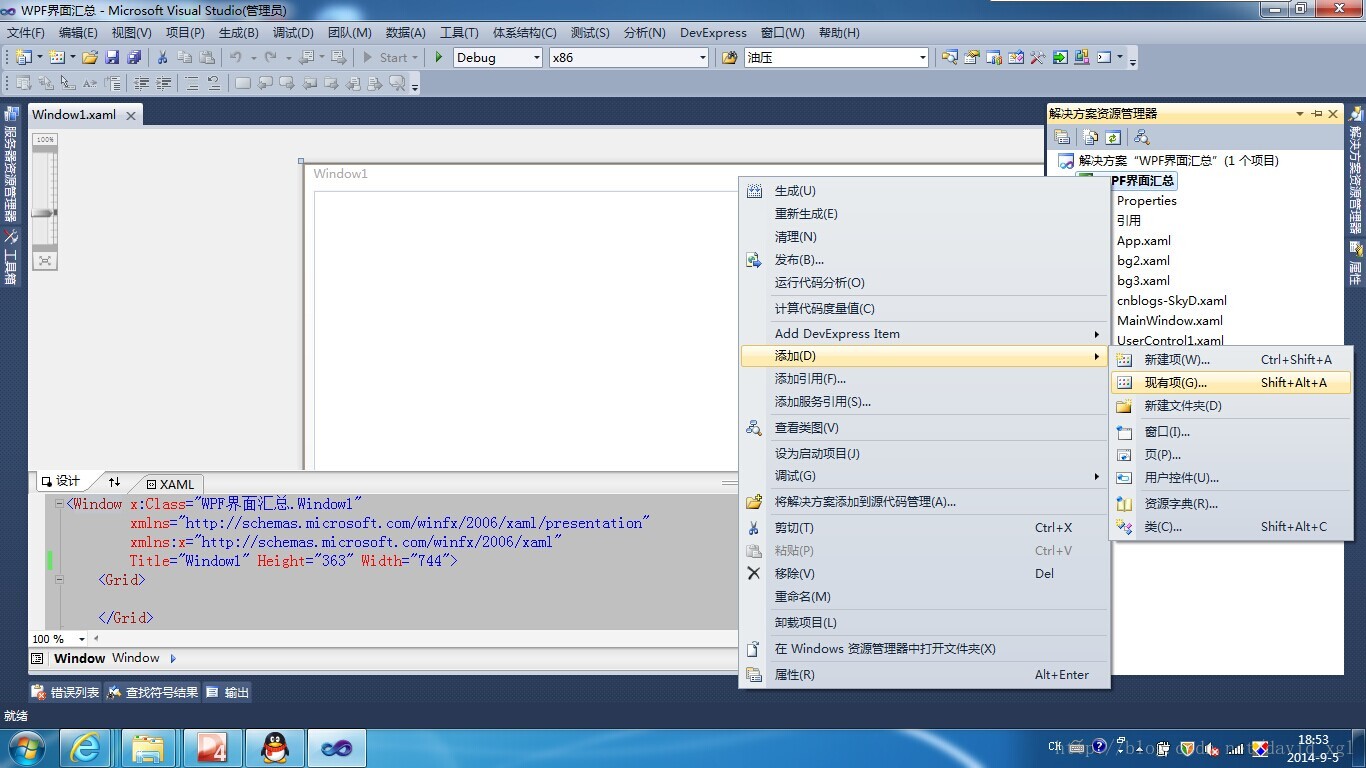Open the x86 platform dropdown
Viewport: 1366px width, 768px height.
pyautogui.click(x=701, y=58)
